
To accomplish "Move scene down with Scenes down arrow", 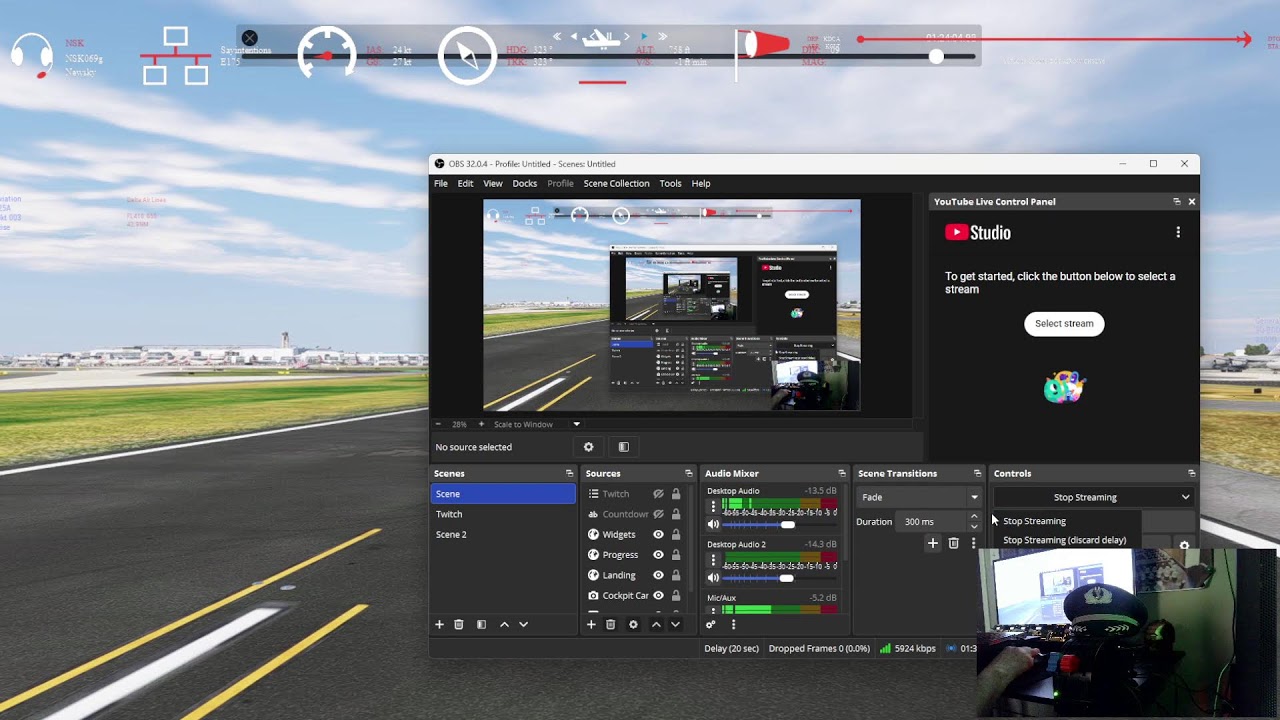I will pos(523,625).
